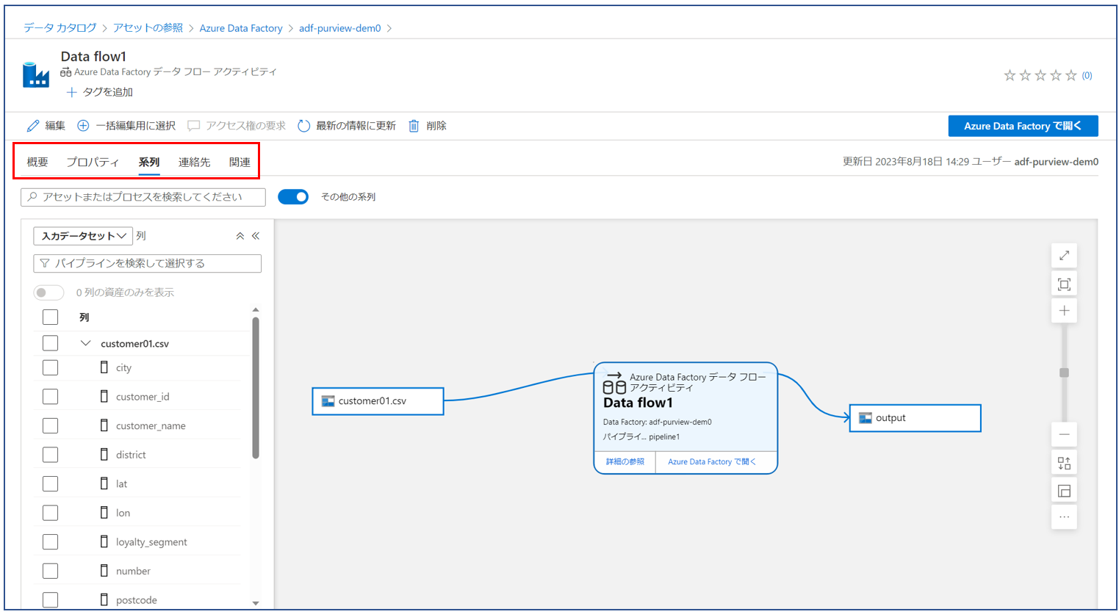Switch to the プロパティ tab

[93, 162]
